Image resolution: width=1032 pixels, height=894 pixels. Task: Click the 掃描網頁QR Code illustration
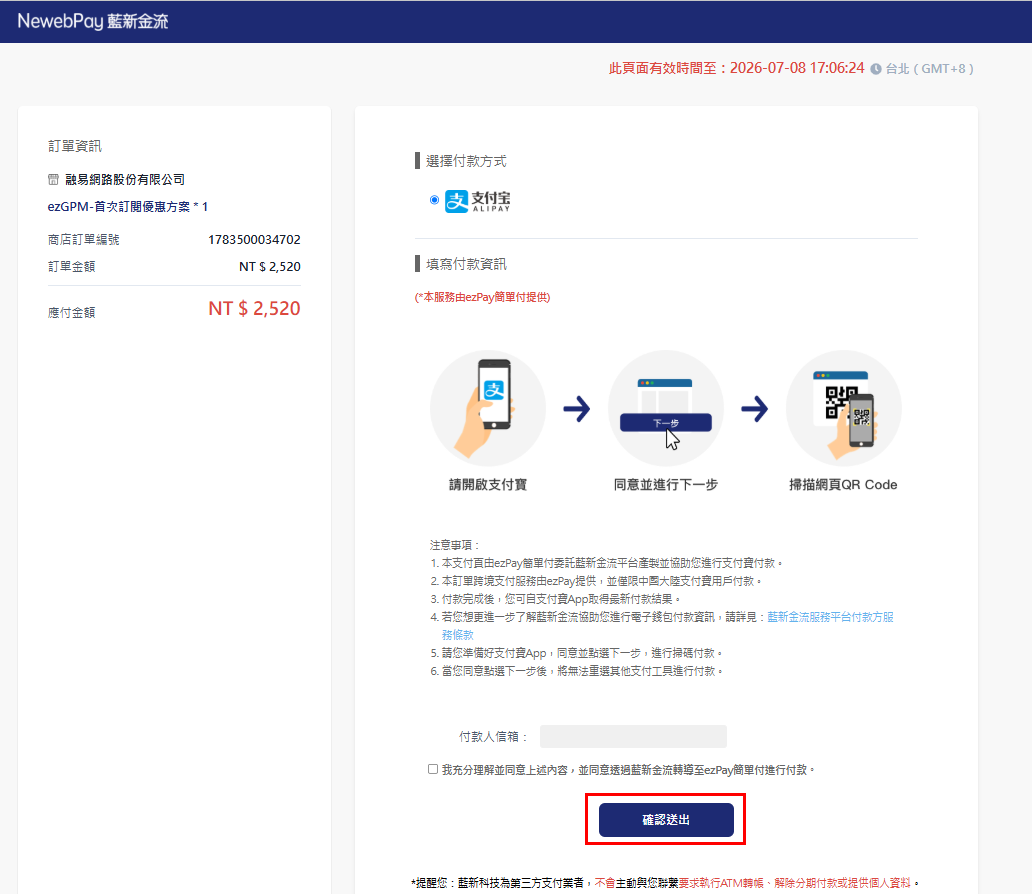[x=844, y=408]
